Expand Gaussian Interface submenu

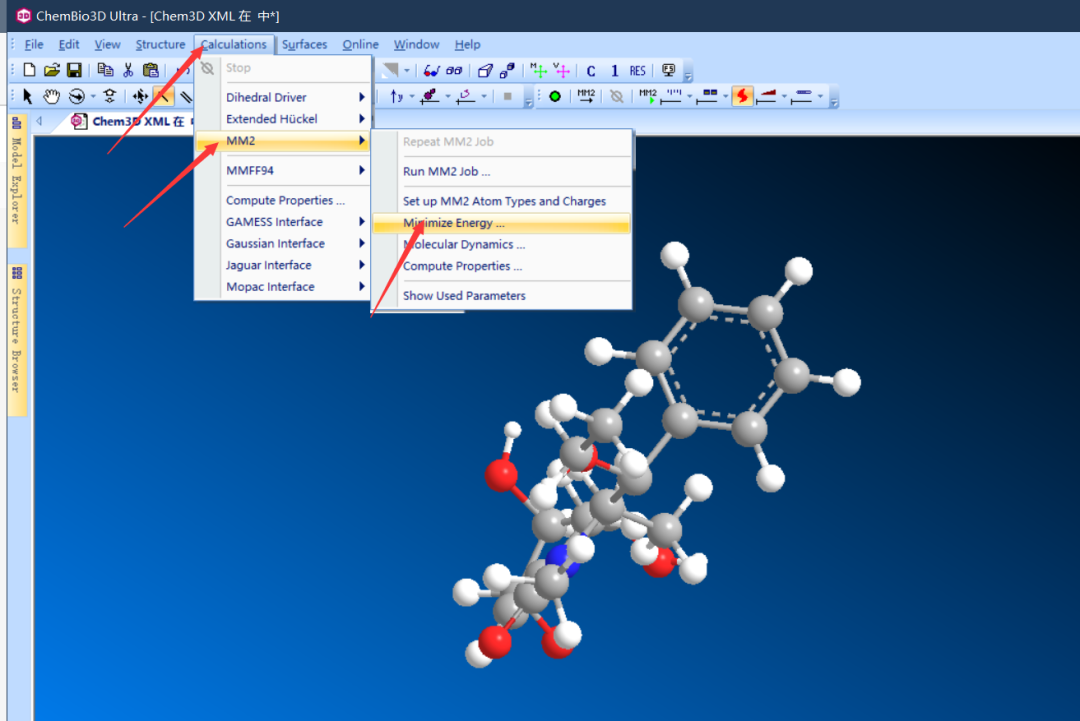(x=283, y=244)
